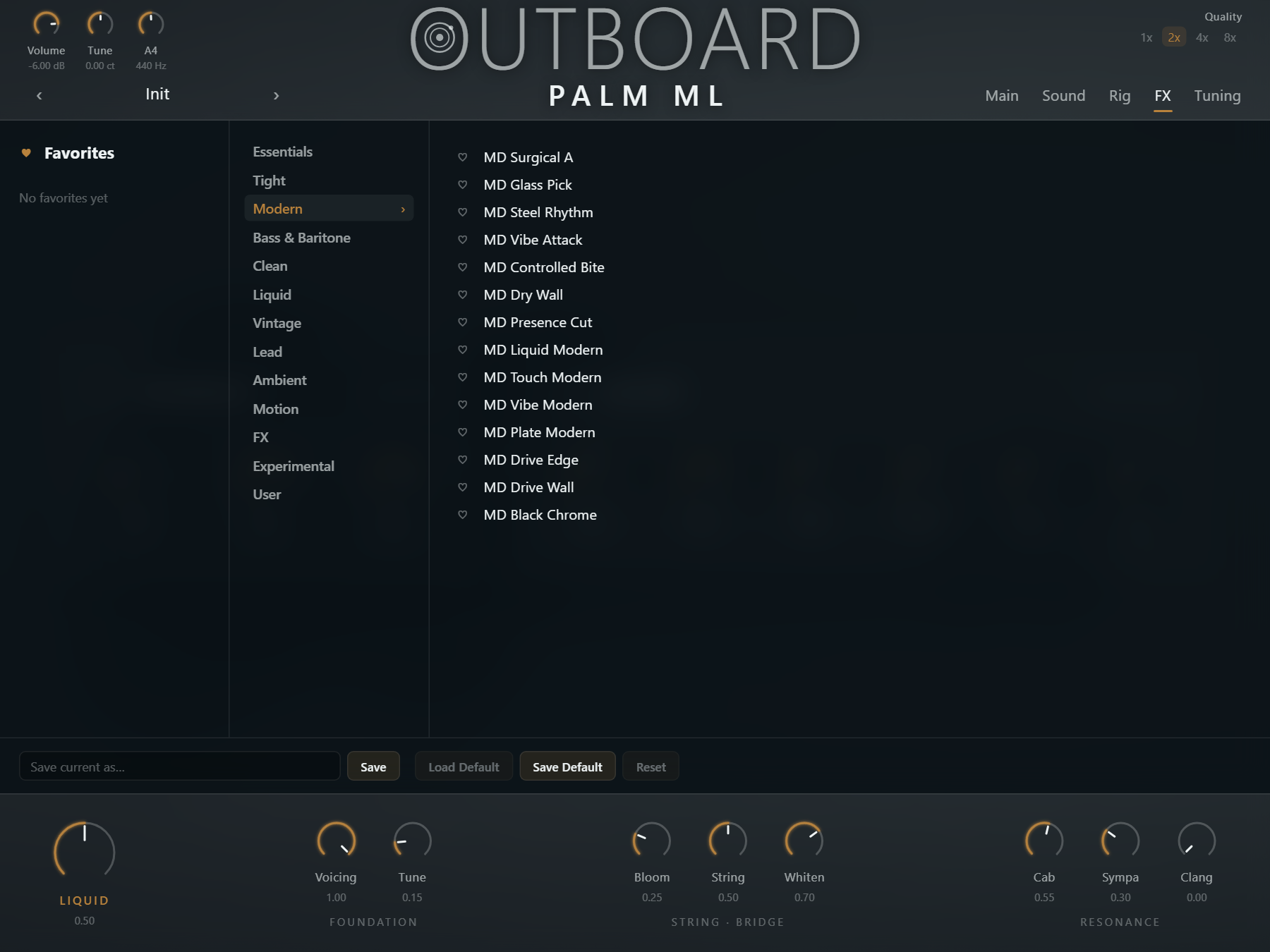Click the String knob
Viewport: 1270px width, 952px height.
[x=727, y=841]
